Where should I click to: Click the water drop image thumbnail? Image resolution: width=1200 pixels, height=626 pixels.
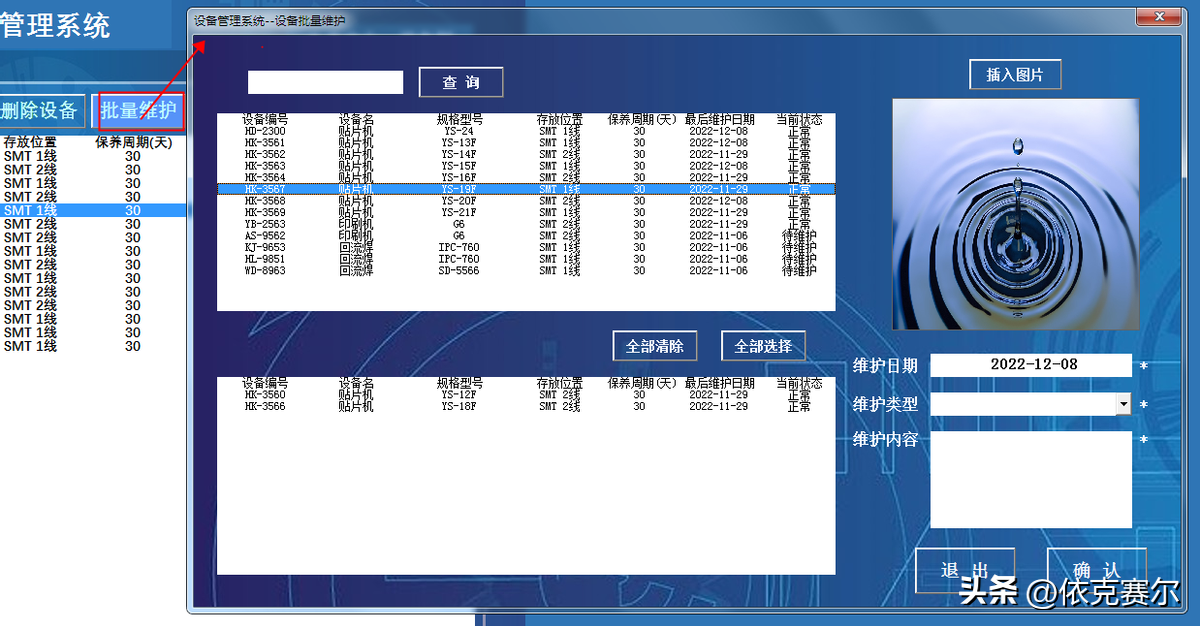pyautogui.click(x=1015, y=214)
